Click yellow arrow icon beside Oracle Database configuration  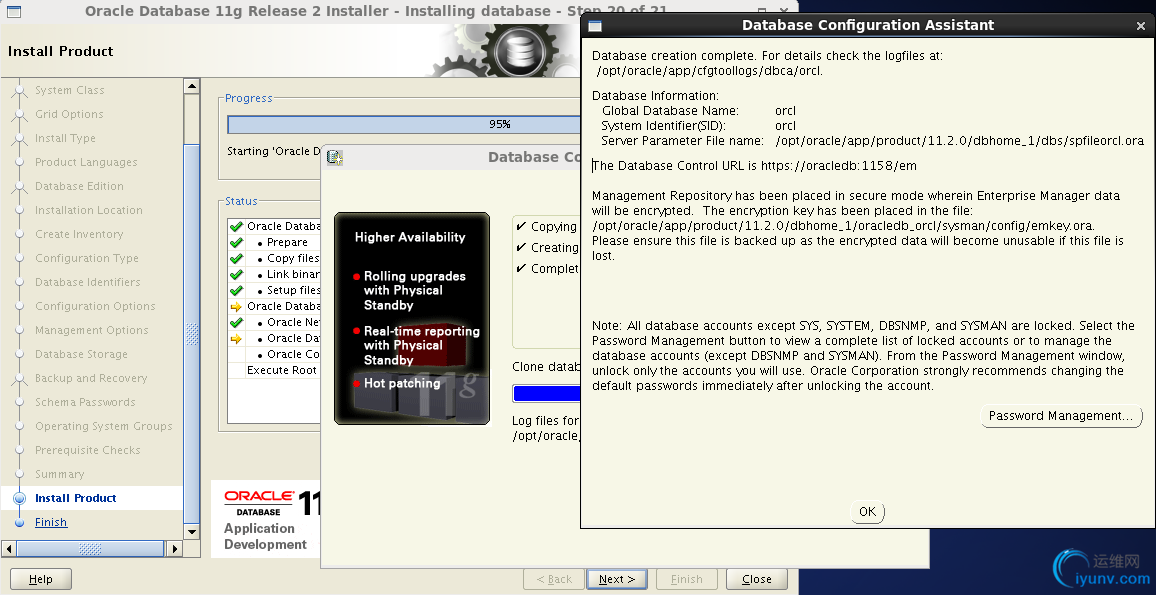[x=236, y=307]
